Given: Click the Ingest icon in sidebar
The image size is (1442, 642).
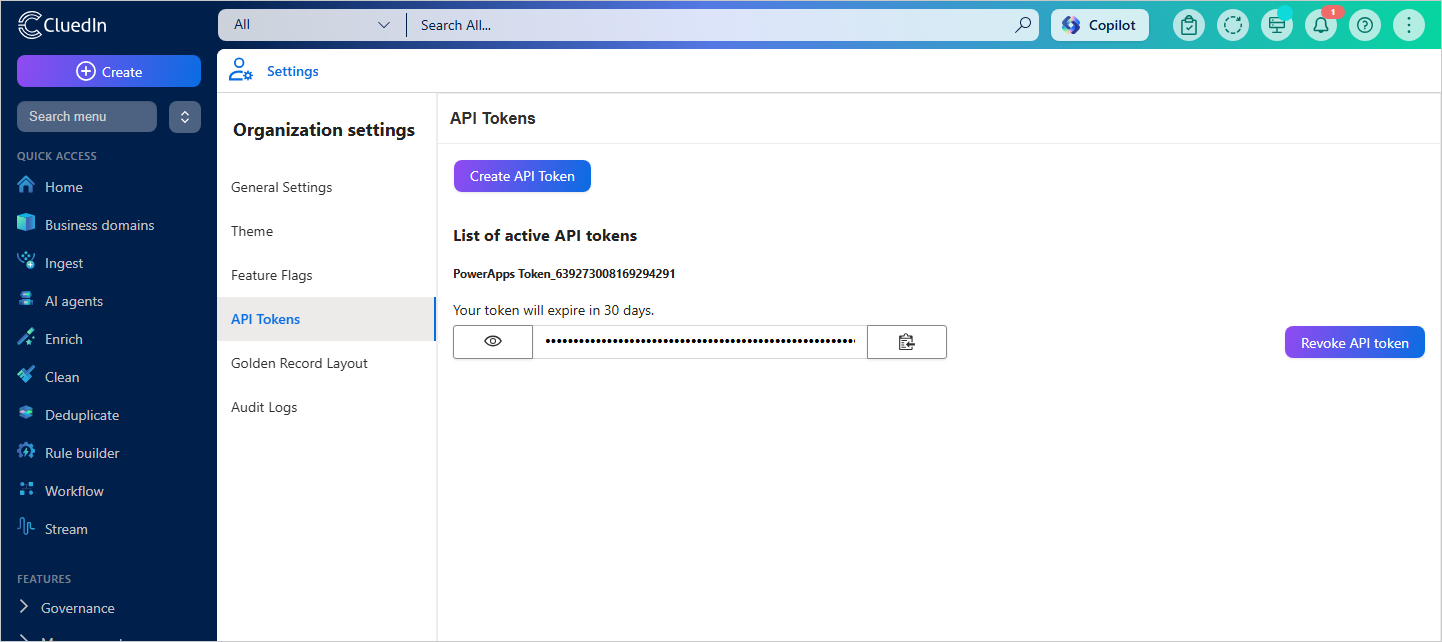Looking at the screenshot, I should (x=27, y=262).
